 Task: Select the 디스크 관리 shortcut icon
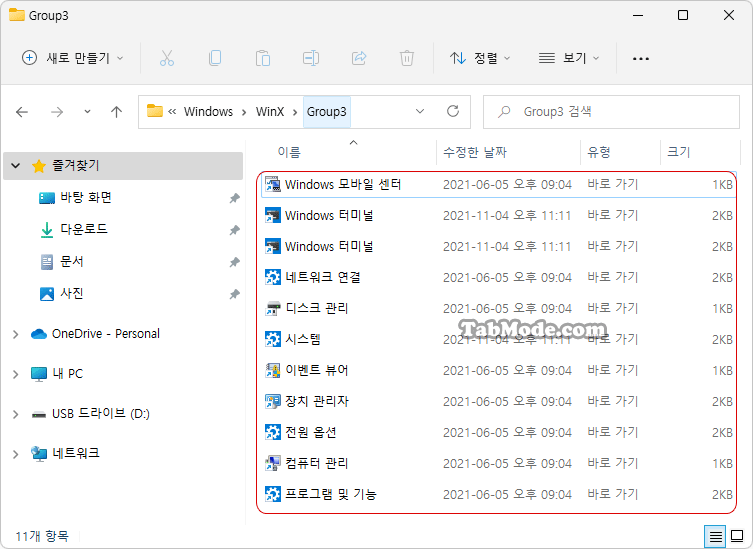click(273, 308)
